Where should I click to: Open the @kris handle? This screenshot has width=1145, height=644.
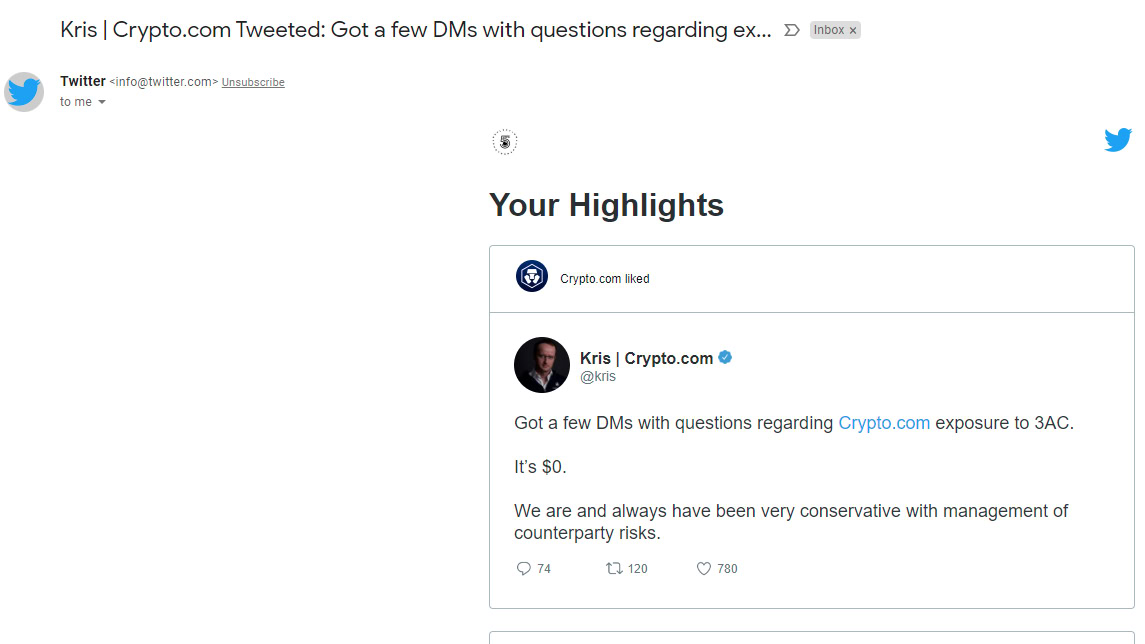tap(598, 377)
